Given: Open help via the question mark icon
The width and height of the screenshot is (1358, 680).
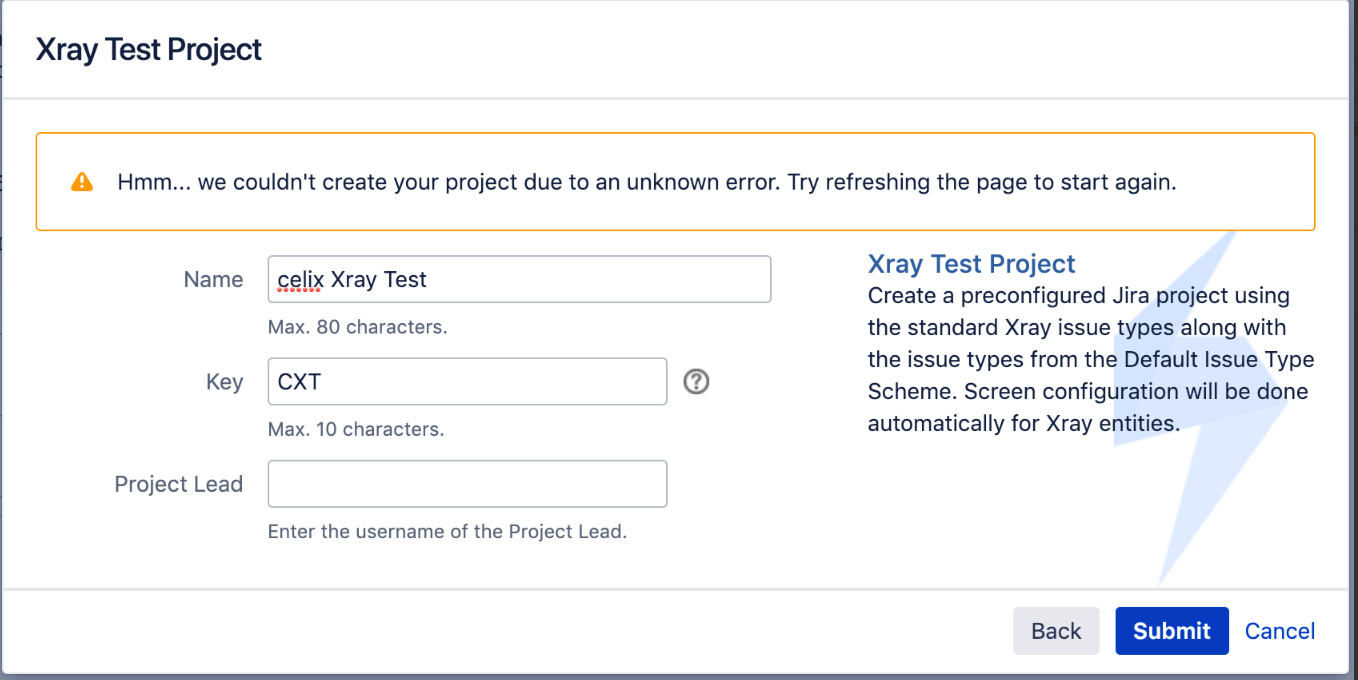Looking at the screenshot, I should (697, 381).
